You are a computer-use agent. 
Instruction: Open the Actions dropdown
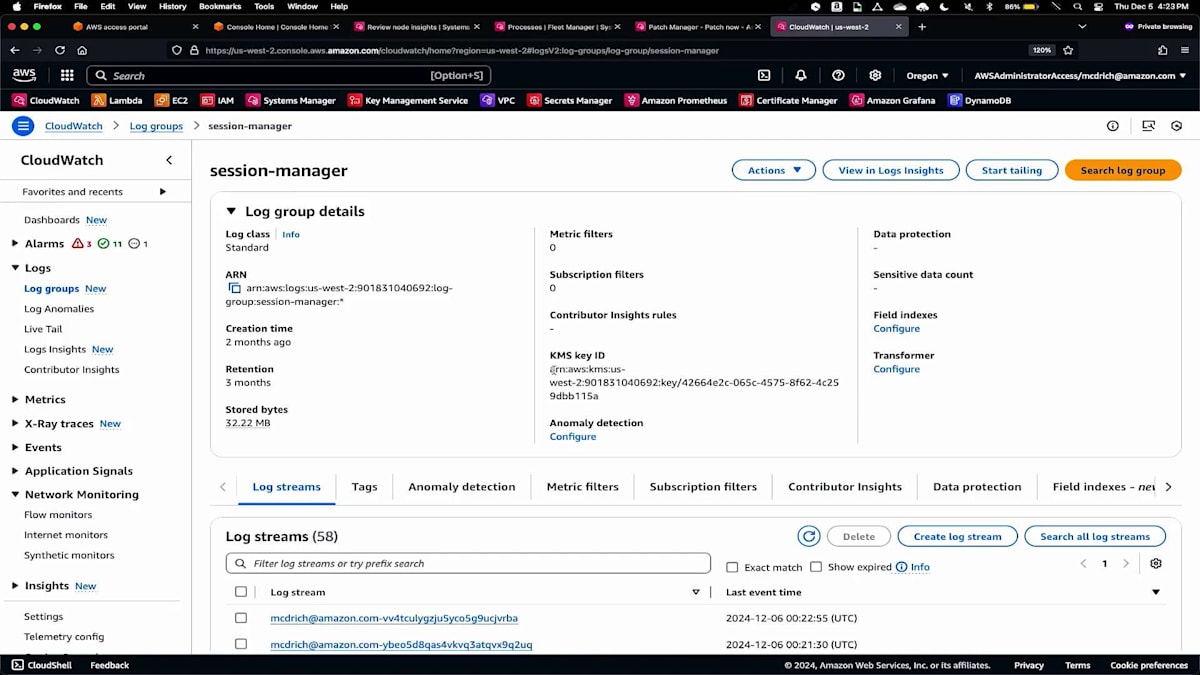774,170
